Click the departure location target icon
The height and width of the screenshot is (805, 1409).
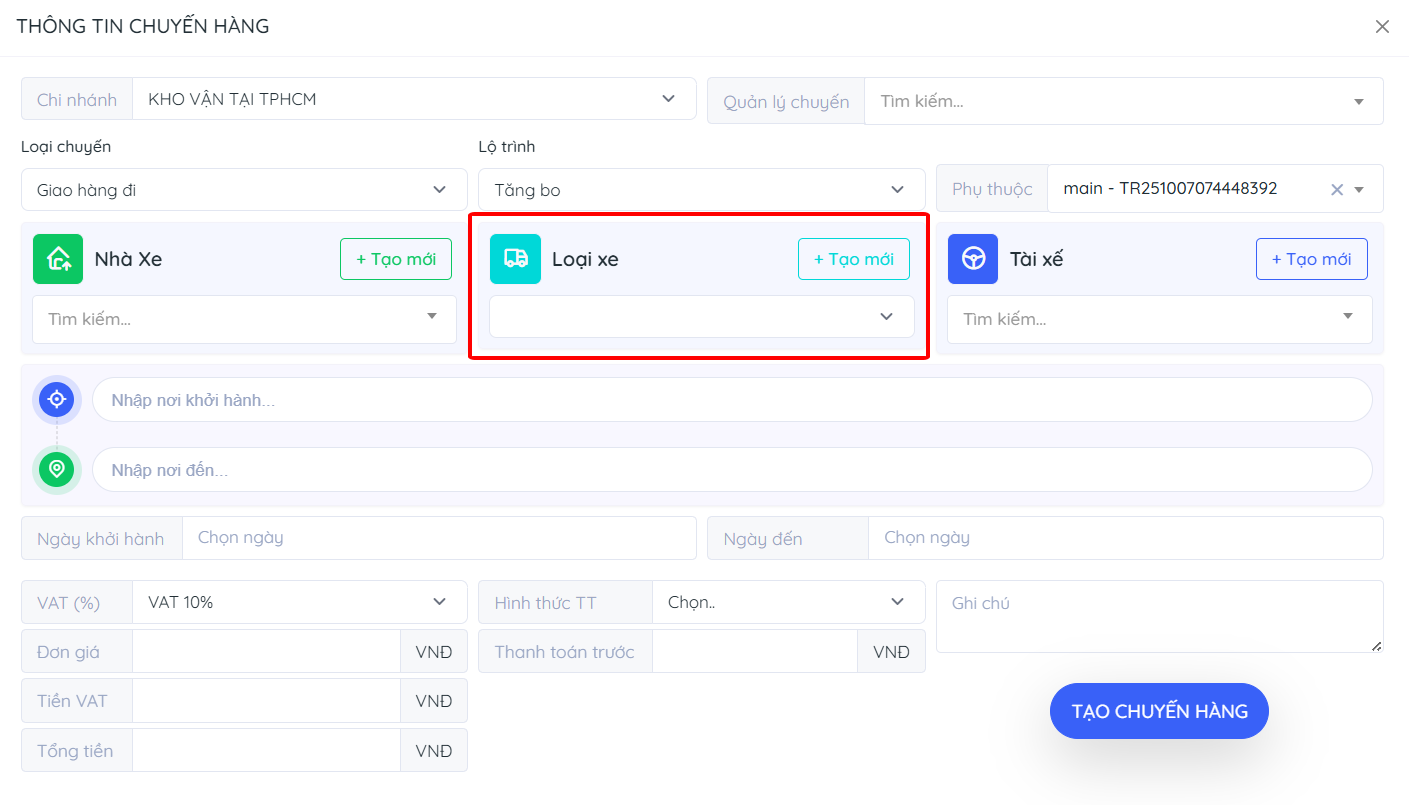coord(57,400)
